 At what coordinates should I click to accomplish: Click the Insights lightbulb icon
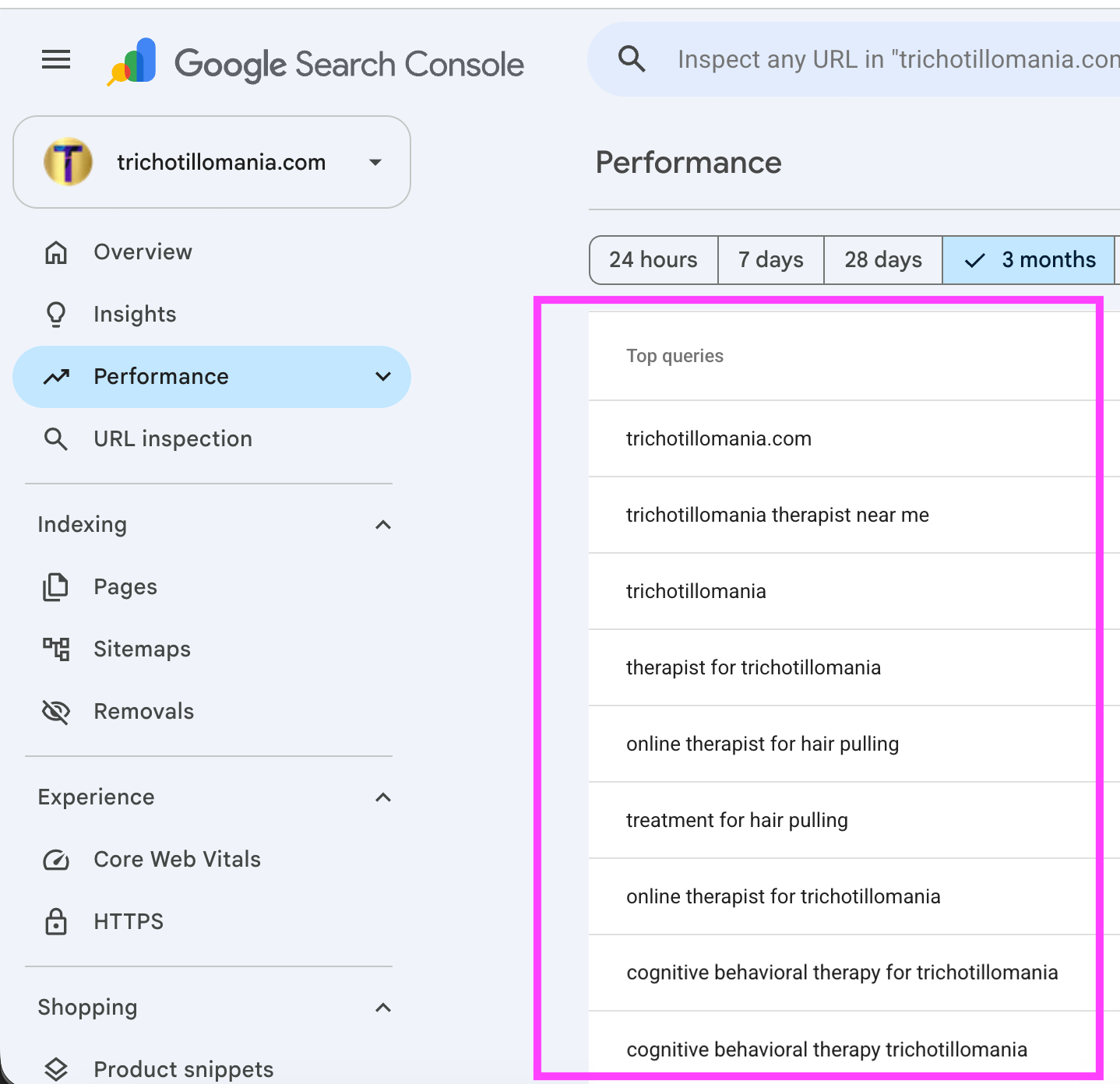coord(56,315)
